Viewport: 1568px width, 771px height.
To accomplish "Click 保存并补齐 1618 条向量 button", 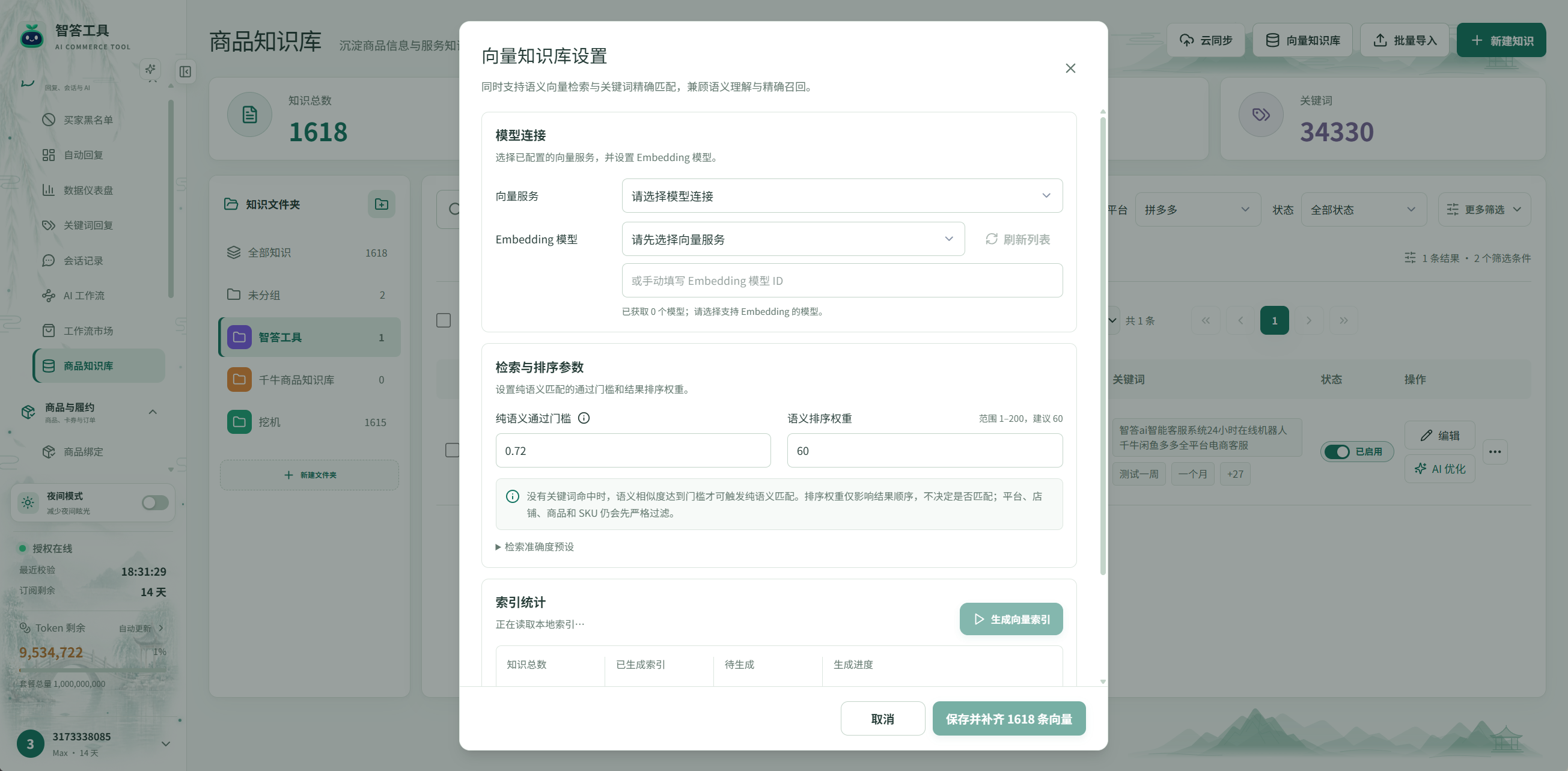I will pos(1008,719).
